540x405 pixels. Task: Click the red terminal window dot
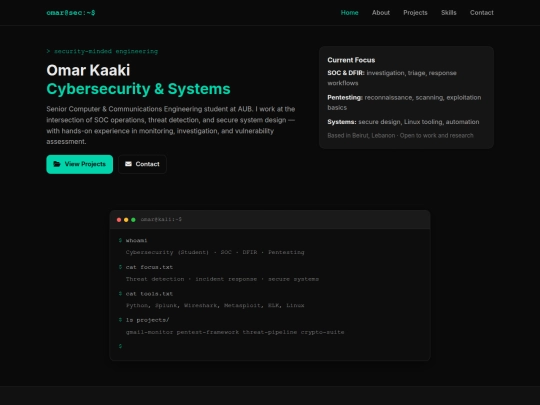pyautogui.click(x=119, y=220)
